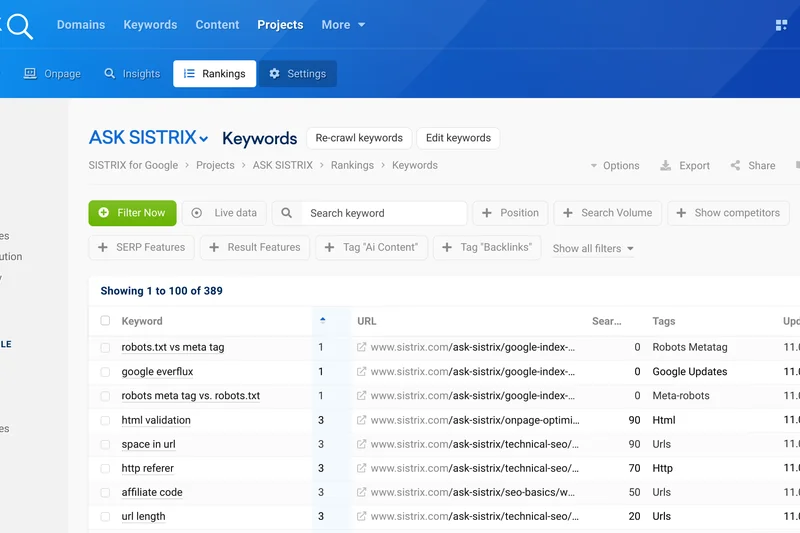Click the Re-crawl keywords button
Screen dimensions: 800x533
pos(359,138)
